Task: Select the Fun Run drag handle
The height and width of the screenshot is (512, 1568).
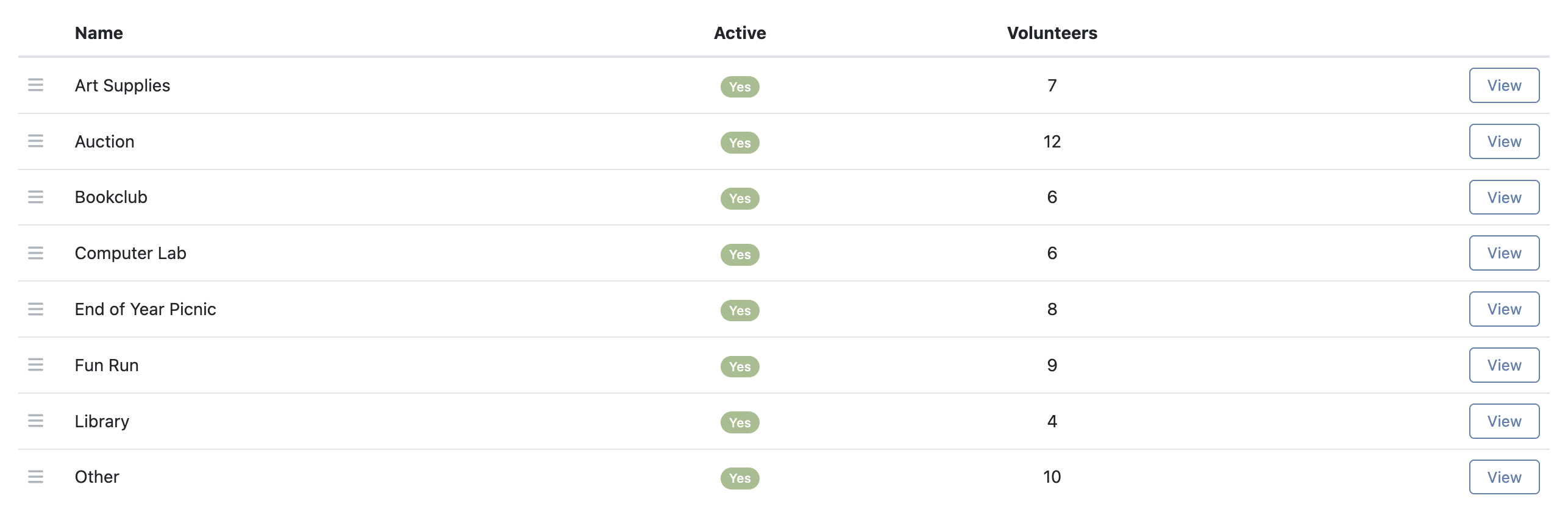Action: coord(36,365)
